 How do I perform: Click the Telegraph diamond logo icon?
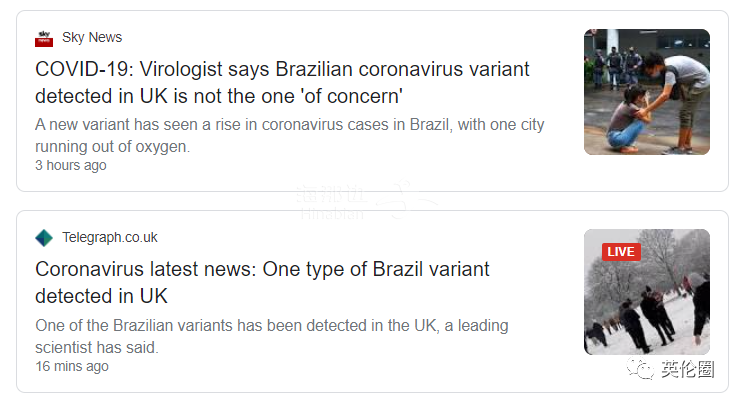click(x=44, y=238)
